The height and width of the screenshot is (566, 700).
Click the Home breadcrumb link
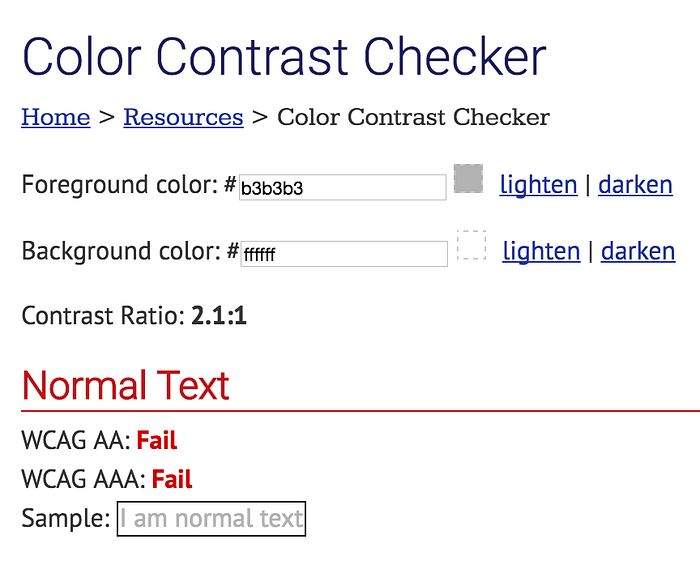click(x=56, y=117)
